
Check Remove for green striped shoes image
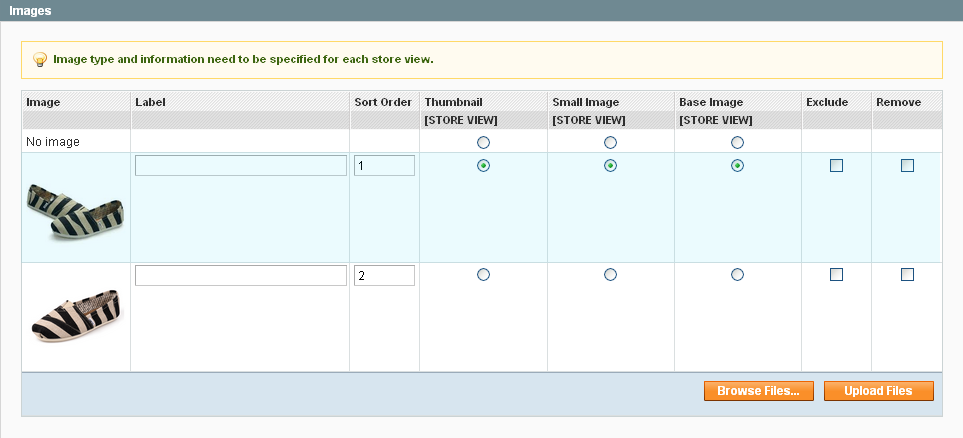907,166
